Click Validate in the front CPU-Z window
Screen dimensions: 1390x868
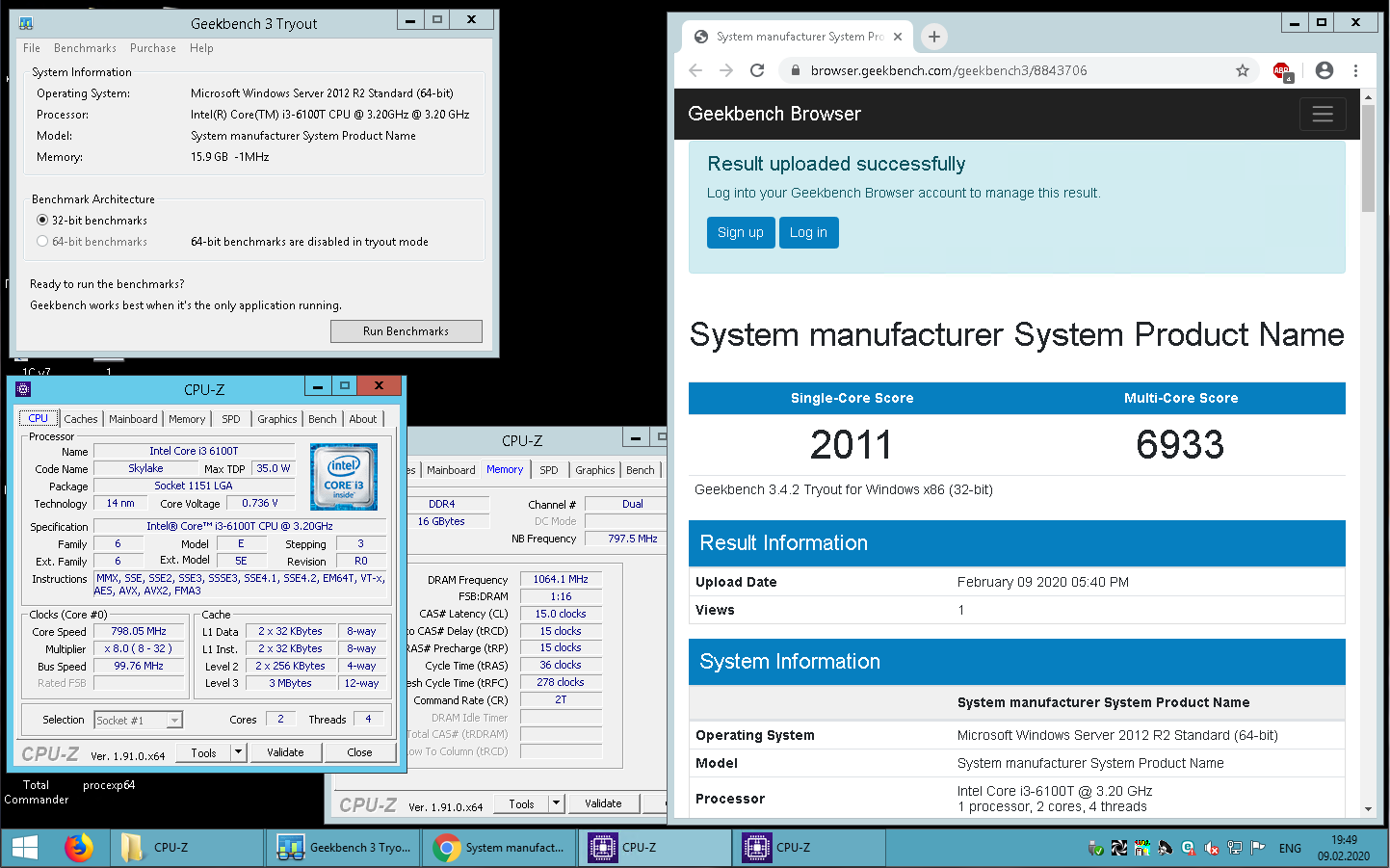tap(285, 752)
